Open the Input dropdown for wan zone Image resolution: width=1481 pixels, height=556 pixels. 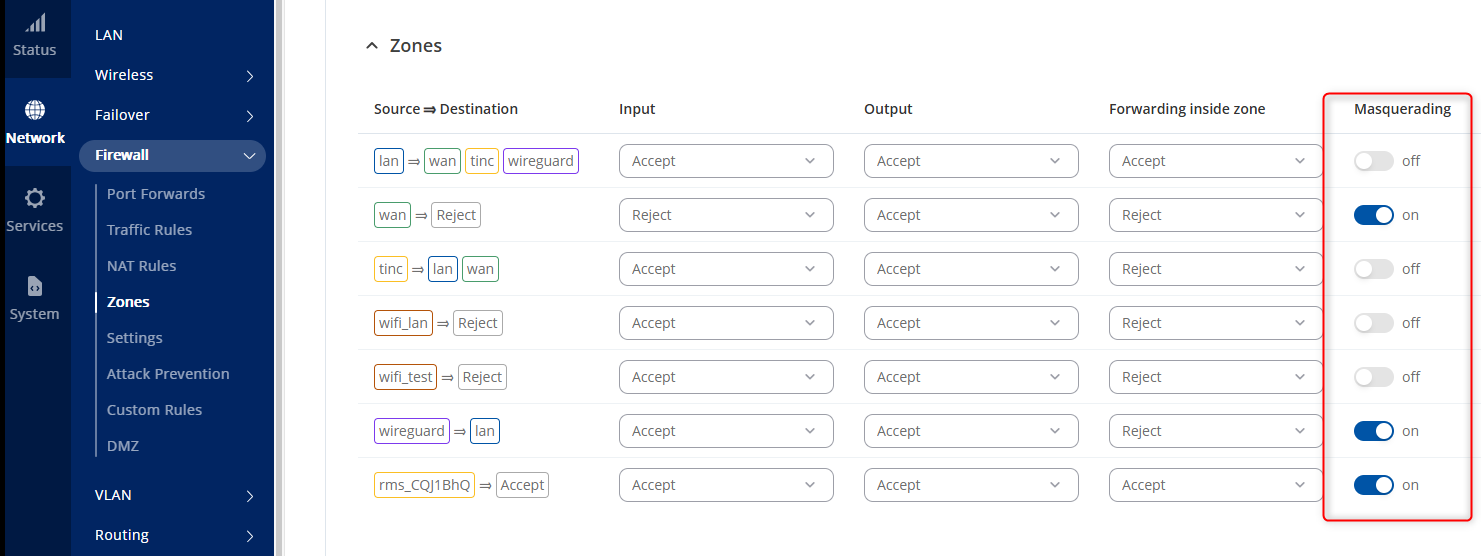pos(726,215)
